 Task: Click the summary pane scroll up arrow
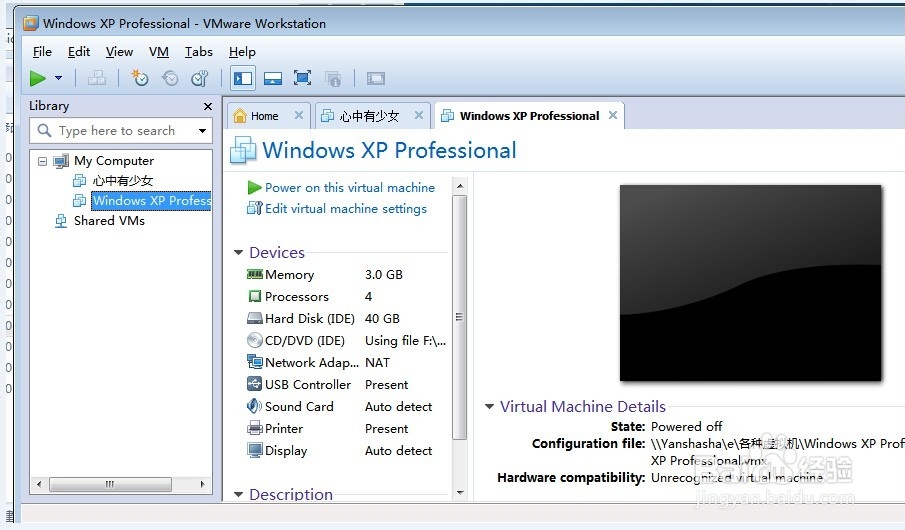click(x=459, y=186)
